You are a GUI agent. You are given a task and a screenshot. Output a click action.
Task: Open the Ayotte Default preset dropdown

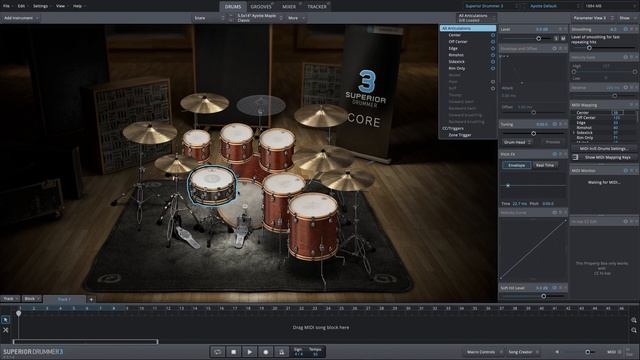[x=552, y=6]
